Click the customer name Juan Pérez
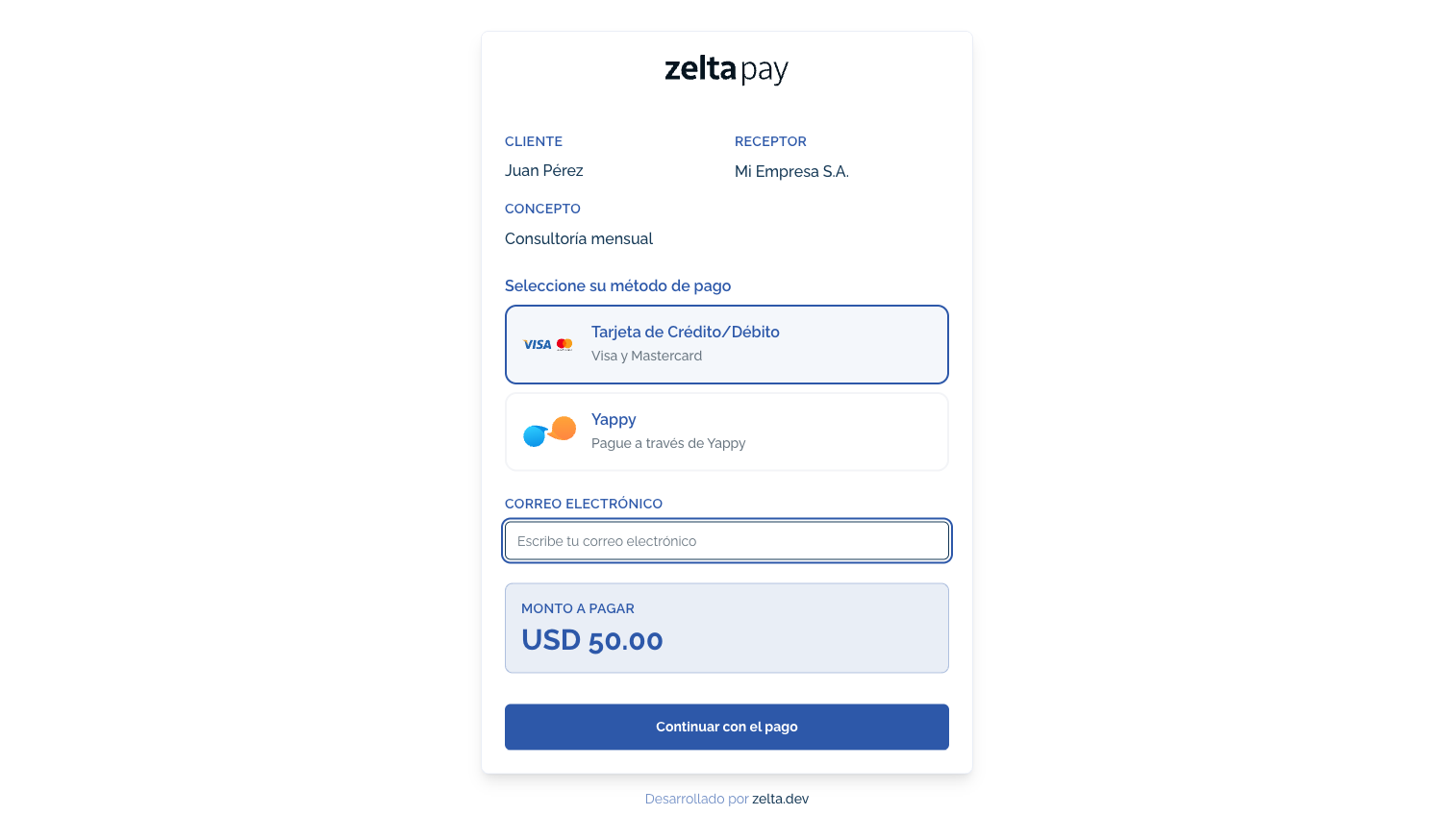Screen dimensions: 1454x840 pos(543,170)
